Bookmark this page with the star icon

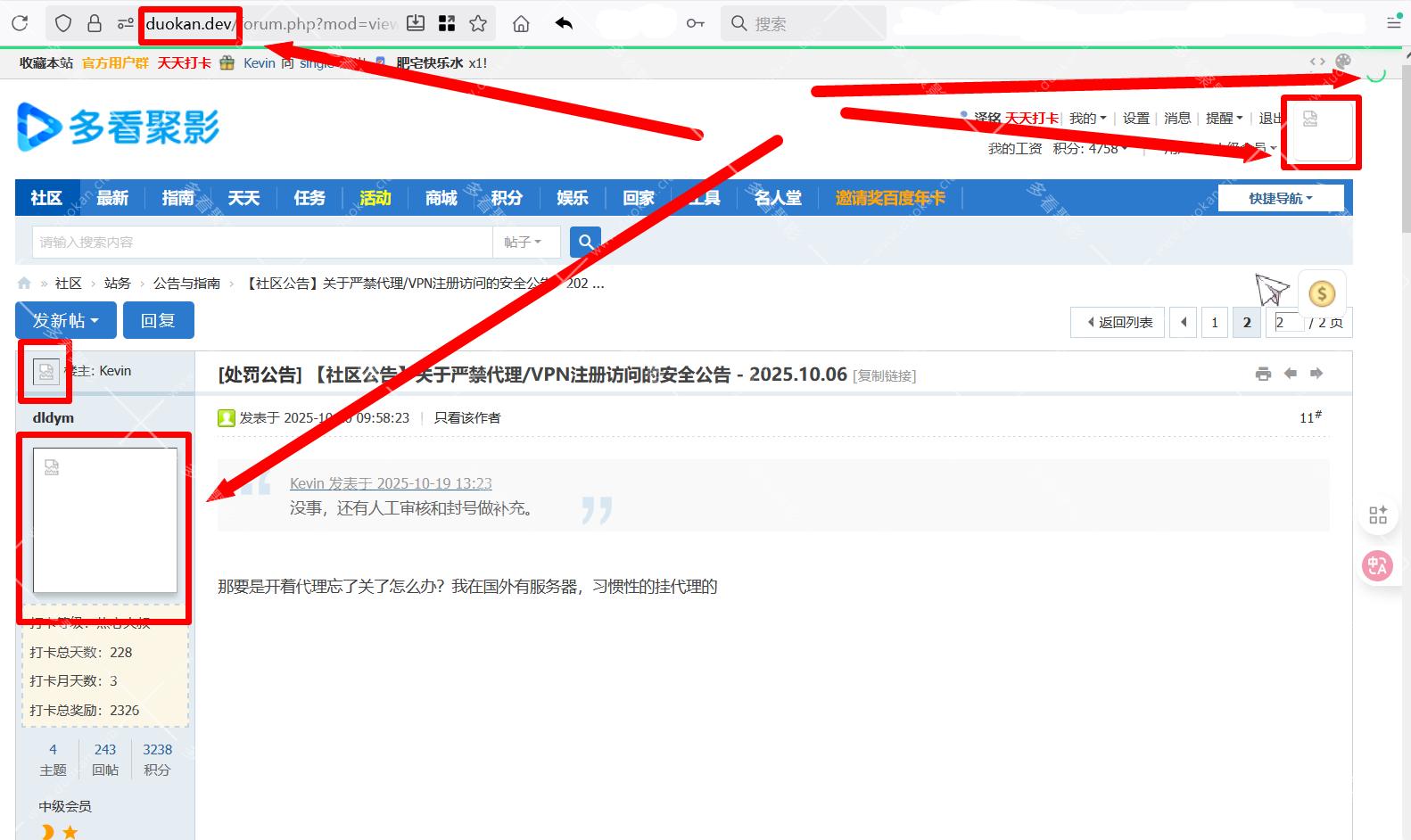click(478, 23)
